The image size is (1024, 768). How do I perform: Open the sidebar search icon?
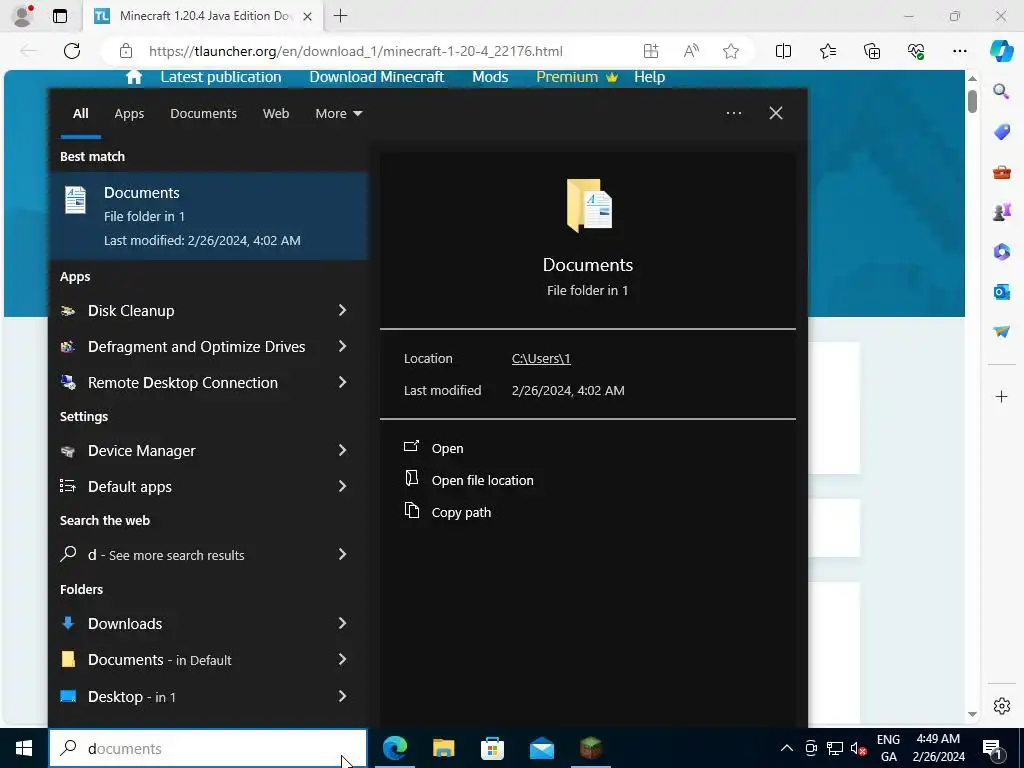click(x=1001, y=91)
